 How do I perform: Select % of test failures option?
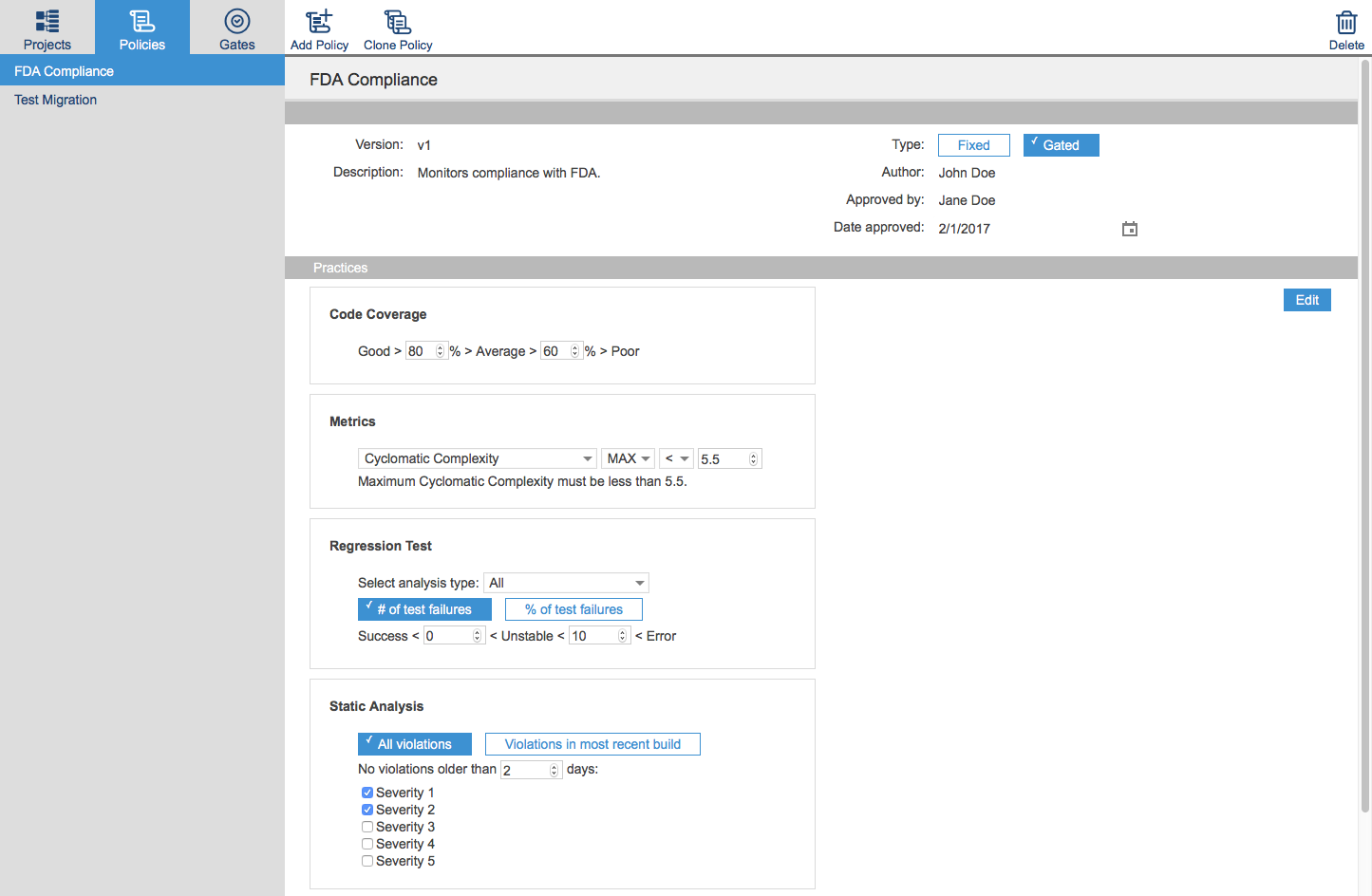coord(573,609)
